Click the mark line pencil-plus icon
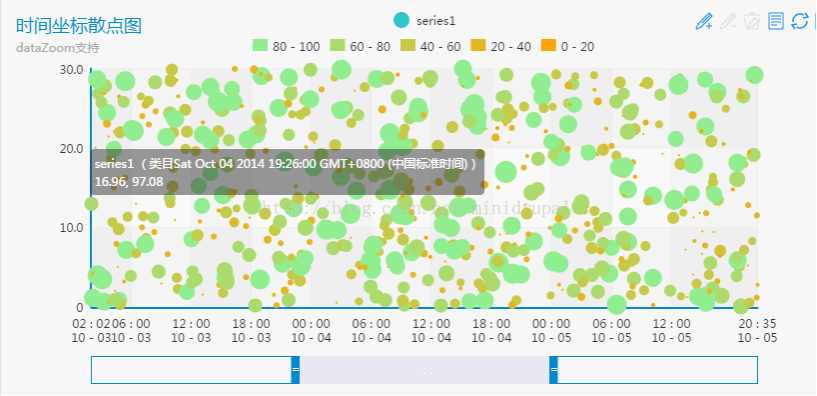817x396 pixels. pyautogui.click(x=704, y=21)
